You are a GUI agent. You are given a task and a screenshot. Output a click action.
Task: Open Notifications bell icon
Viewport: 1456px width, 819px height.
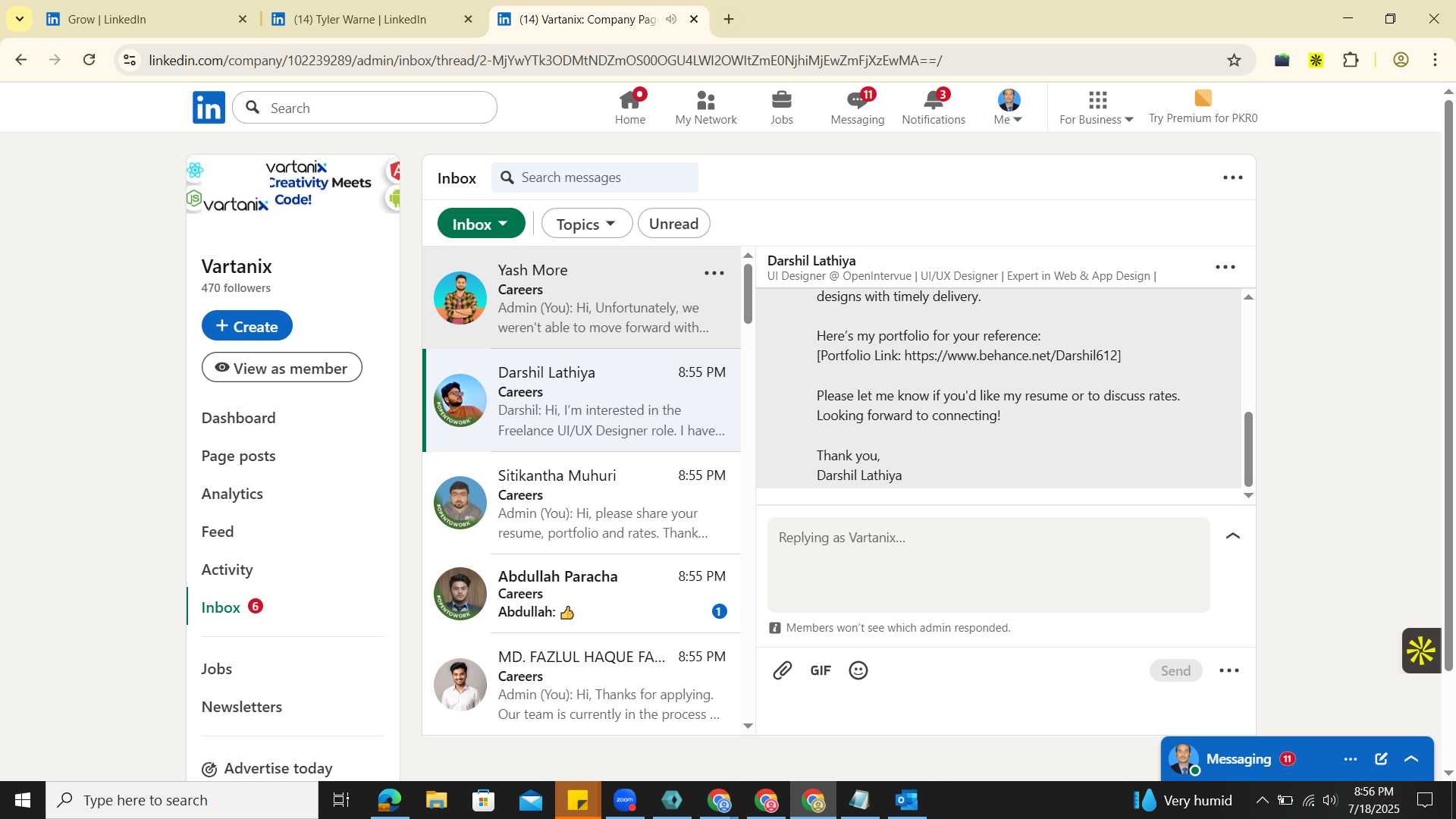point(934,107)
